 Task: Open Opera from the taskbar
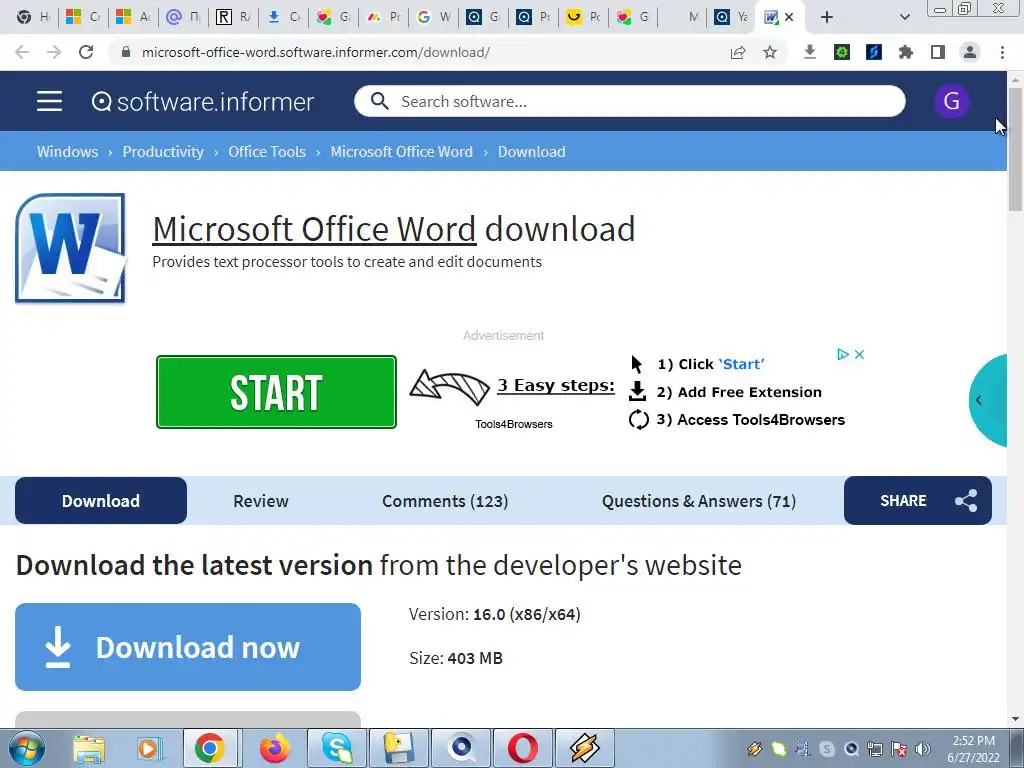pos(523,748)
